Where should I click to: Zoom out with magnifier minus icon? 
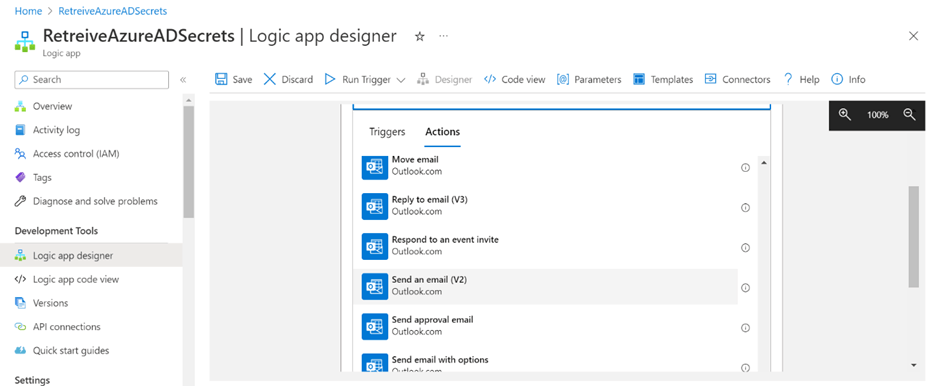tap(909, 114)
